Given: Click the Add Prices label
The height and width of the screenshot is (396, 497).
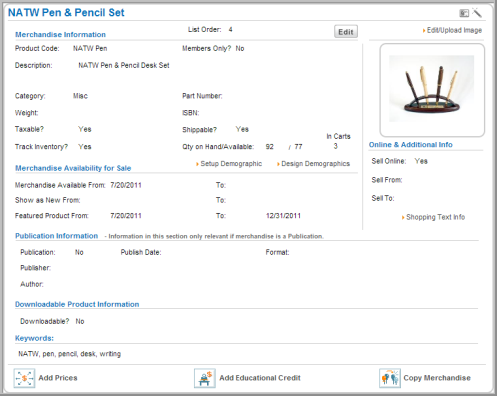Looking at the screenshot, I should pos(58,378).
